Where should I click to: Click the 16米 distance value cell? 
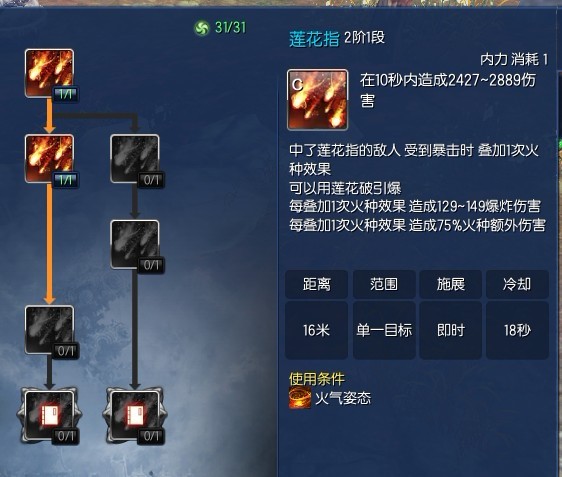[316, 330]
